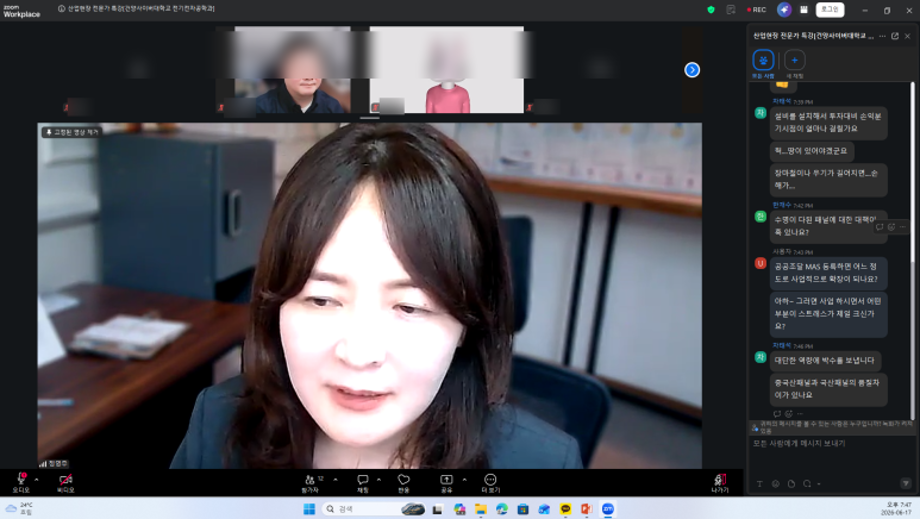Pop out the chat panel
This screenshot has height=519, width=920.
(x=895, y=36)
